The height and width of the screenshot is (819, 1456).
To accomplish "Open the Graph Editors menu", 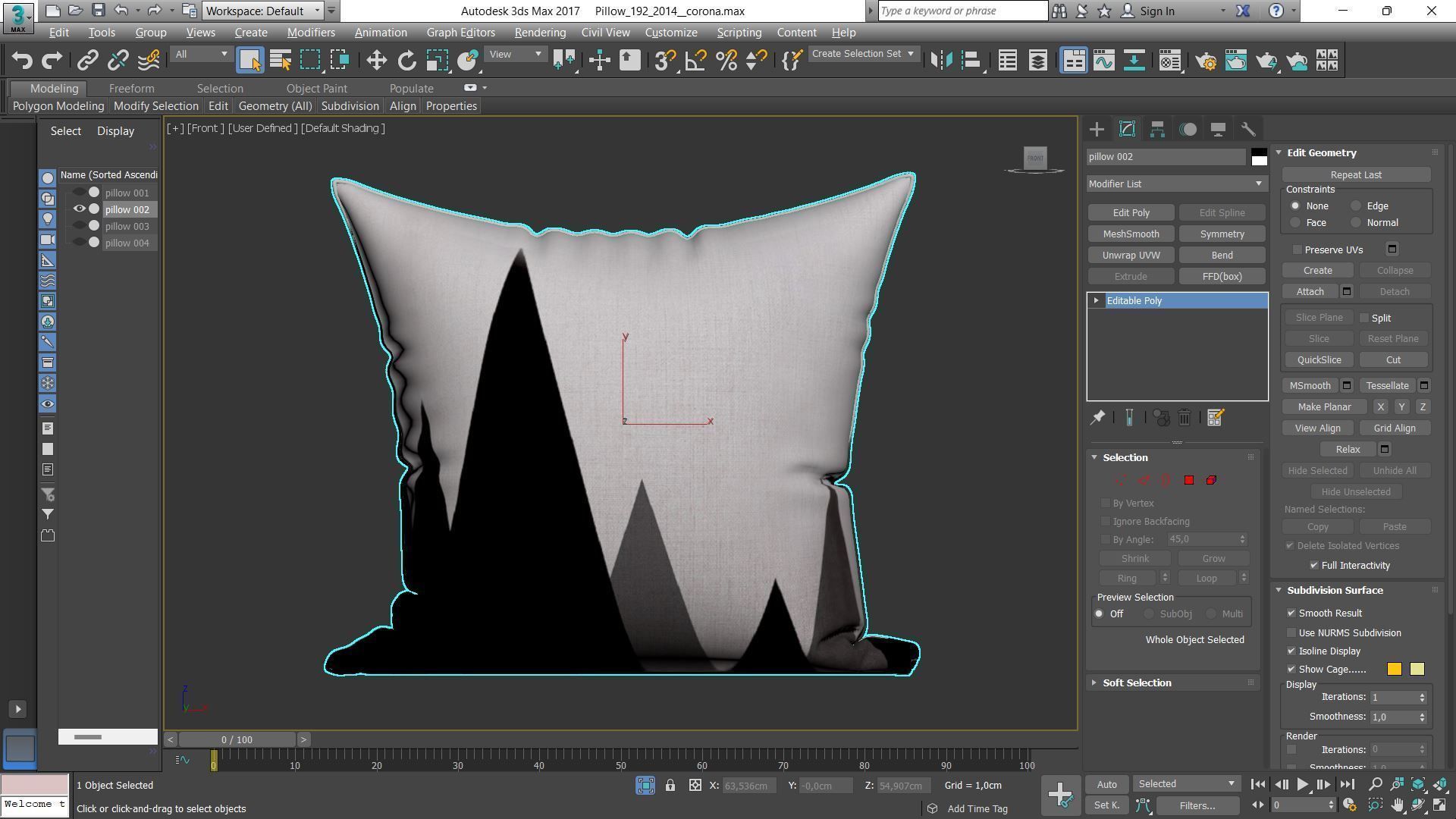I will (x=460, y=33).
